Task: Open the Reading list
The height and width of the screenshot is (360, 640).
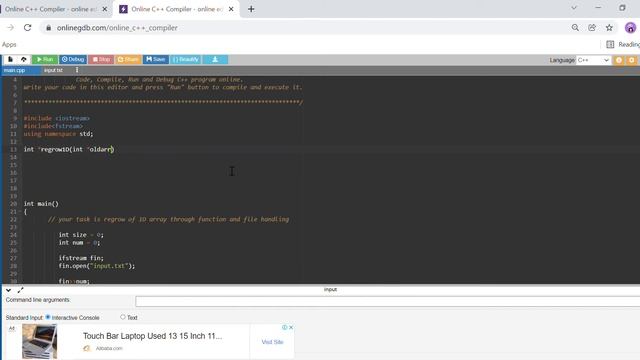Action: click(x=623, y=44)
